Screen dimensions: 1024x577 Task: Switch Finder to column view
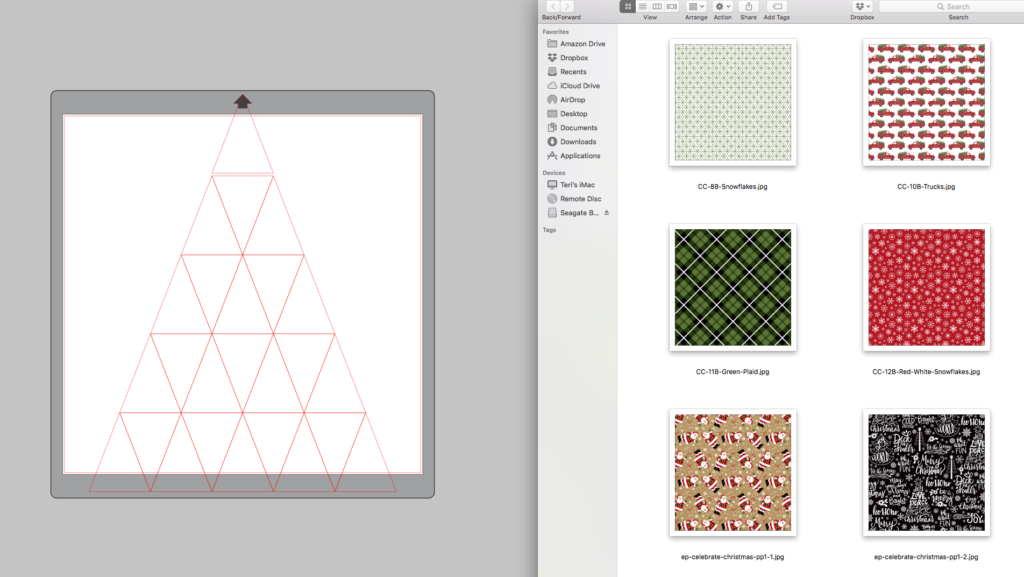[x=657, y=6]
